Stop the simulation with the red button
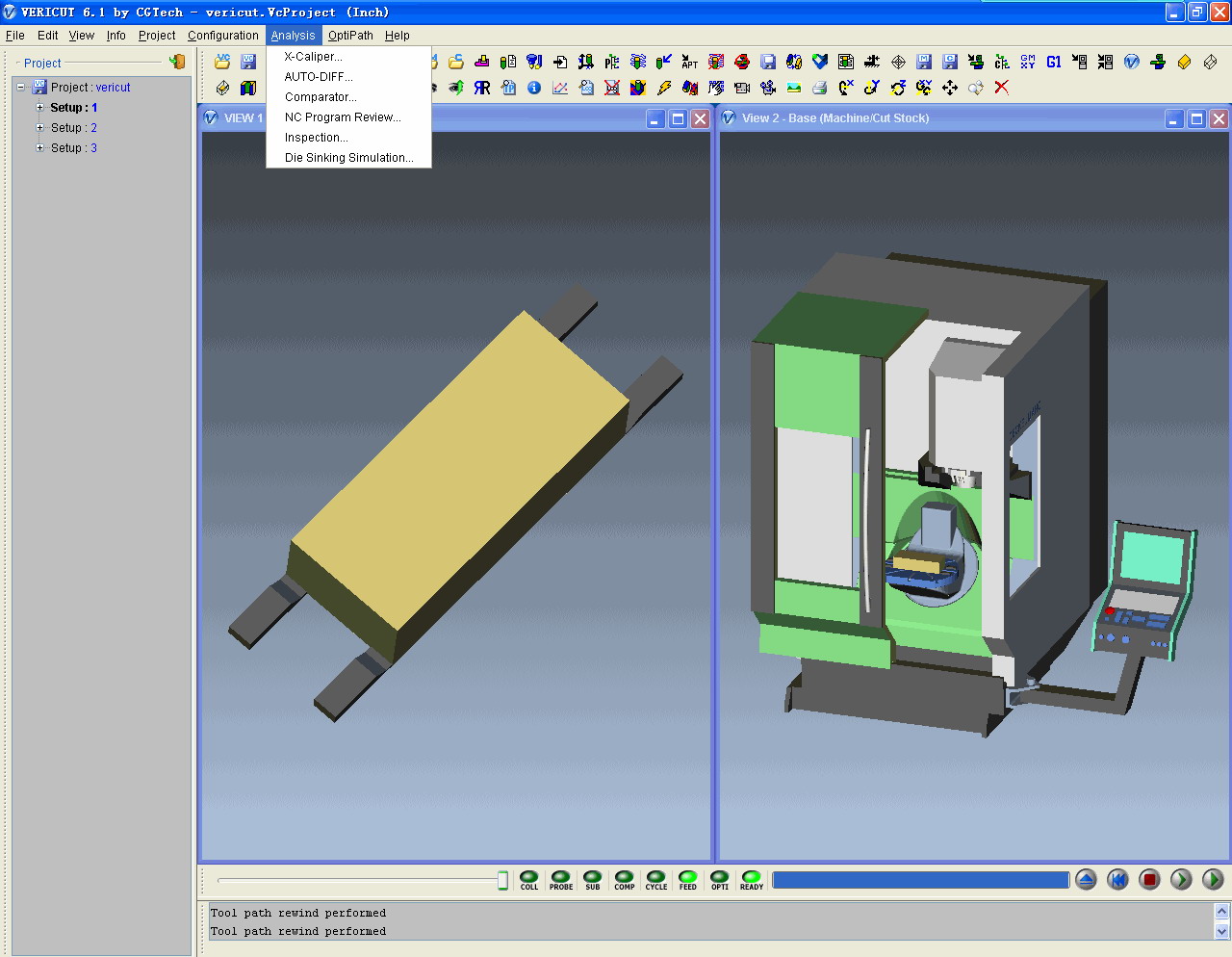Screen dimensions: 1232x957 pyautogui.click(x=1149, y=879)
